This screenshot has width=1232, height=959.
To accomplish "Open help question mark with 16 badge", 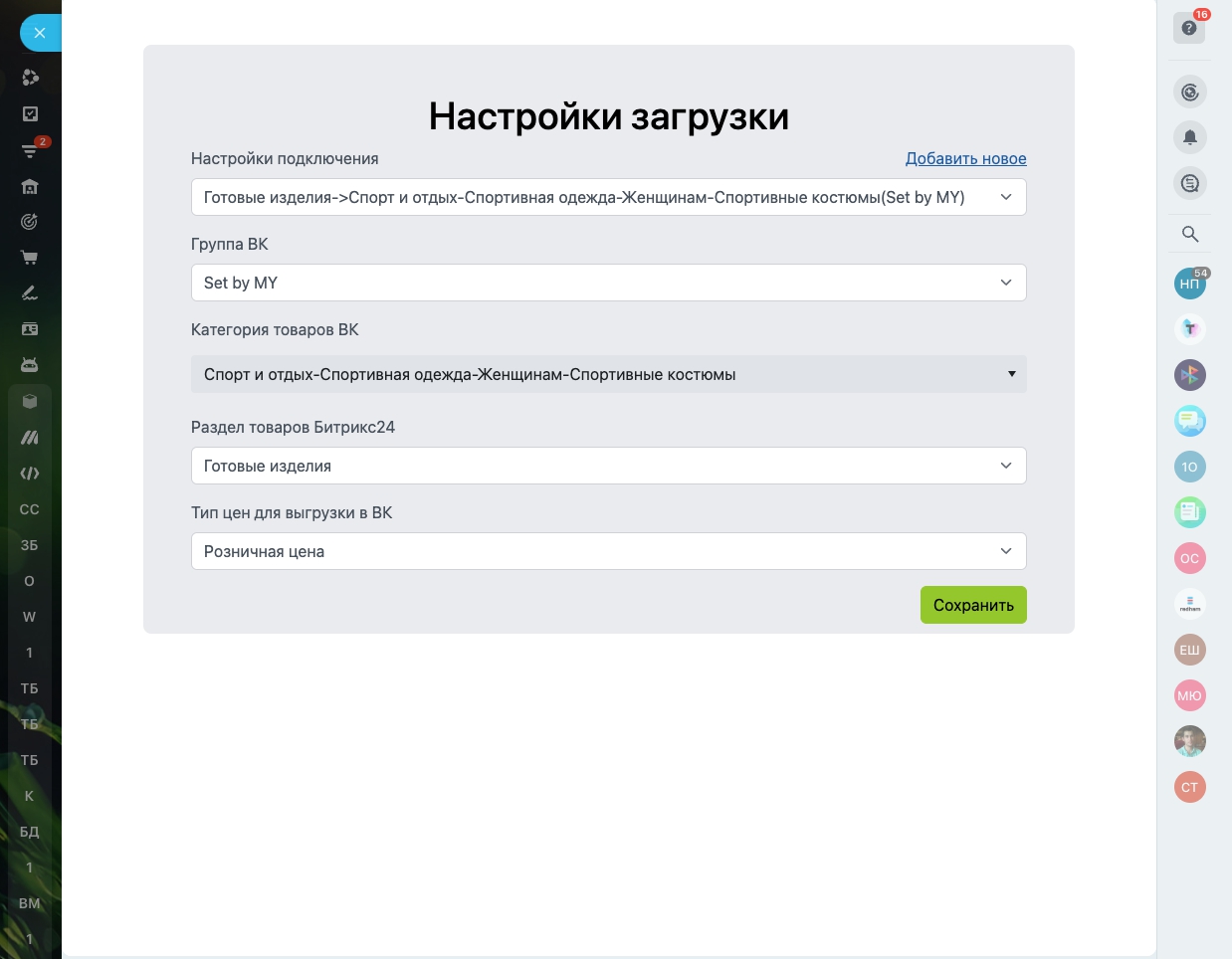I will click(x=1189, y=28).
